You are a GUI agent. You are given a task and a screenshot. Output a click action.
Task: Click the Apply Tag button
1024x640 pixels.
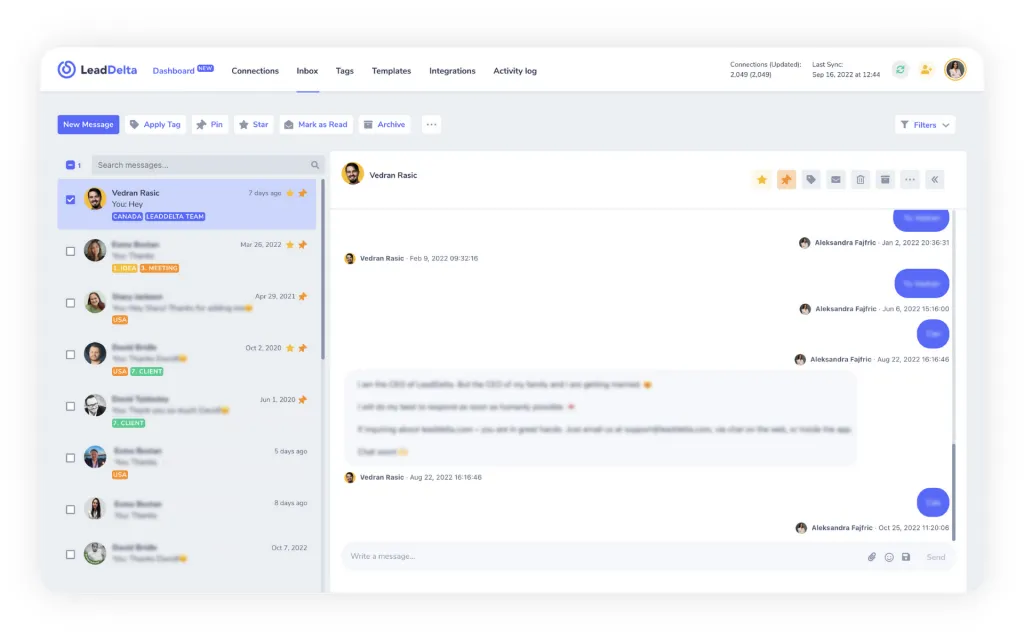(x=155, y=124)
